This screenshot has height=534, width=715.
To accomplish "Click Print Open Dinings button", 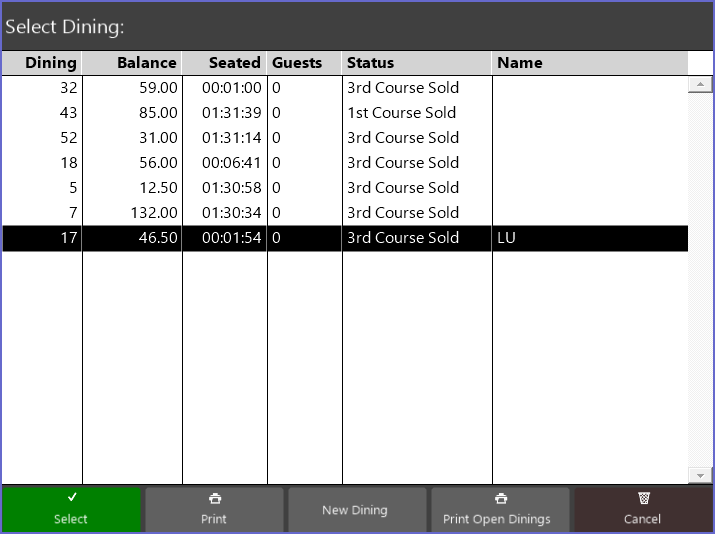I will (497, 509).
